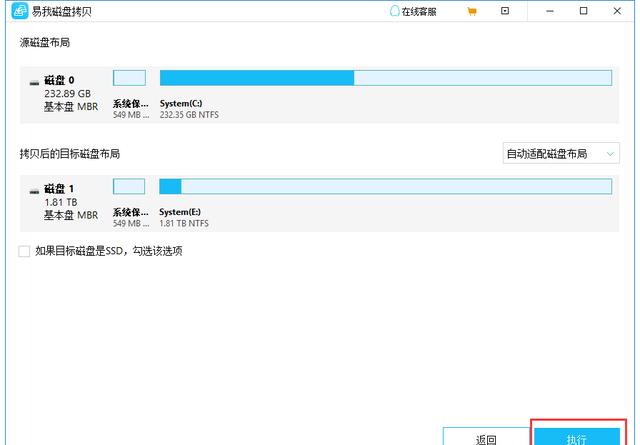Select System(C:) partition bar on Disk 0

pyautogui.click(x=385, y=78)
